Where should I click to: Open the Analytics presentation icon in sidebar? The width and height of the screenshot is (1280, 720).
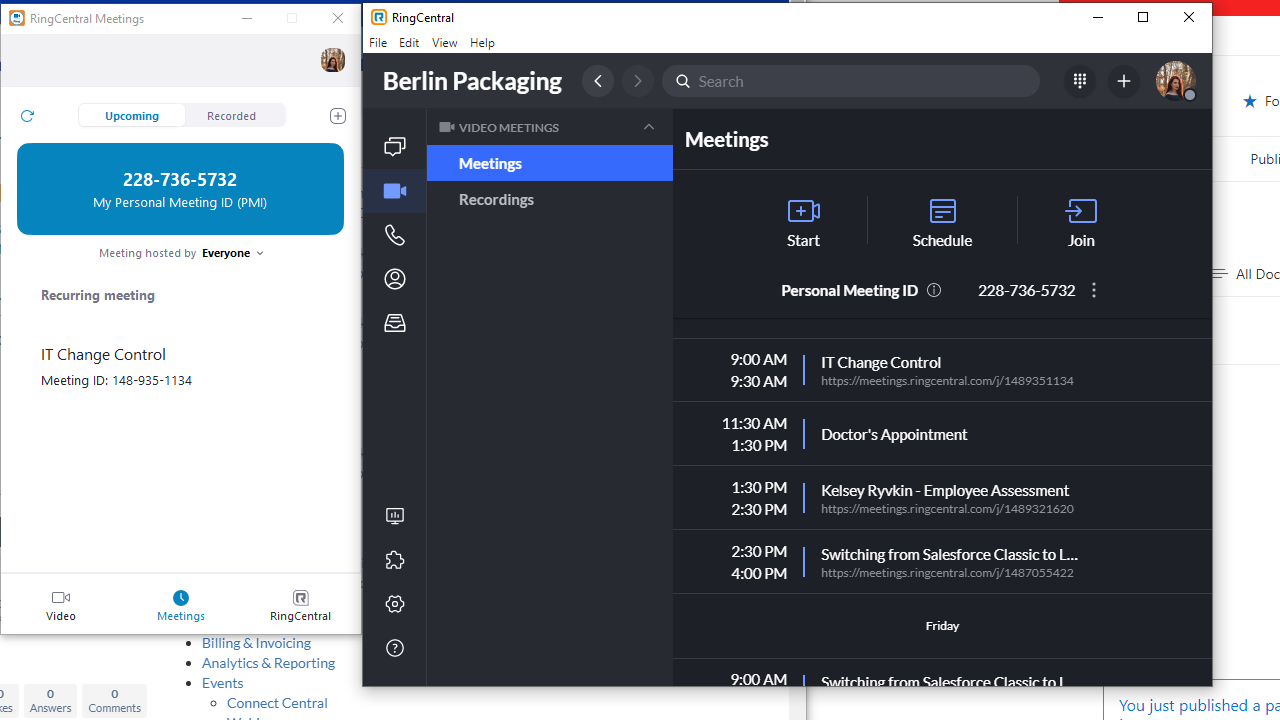pyautogui.click(x=395, y=516)
